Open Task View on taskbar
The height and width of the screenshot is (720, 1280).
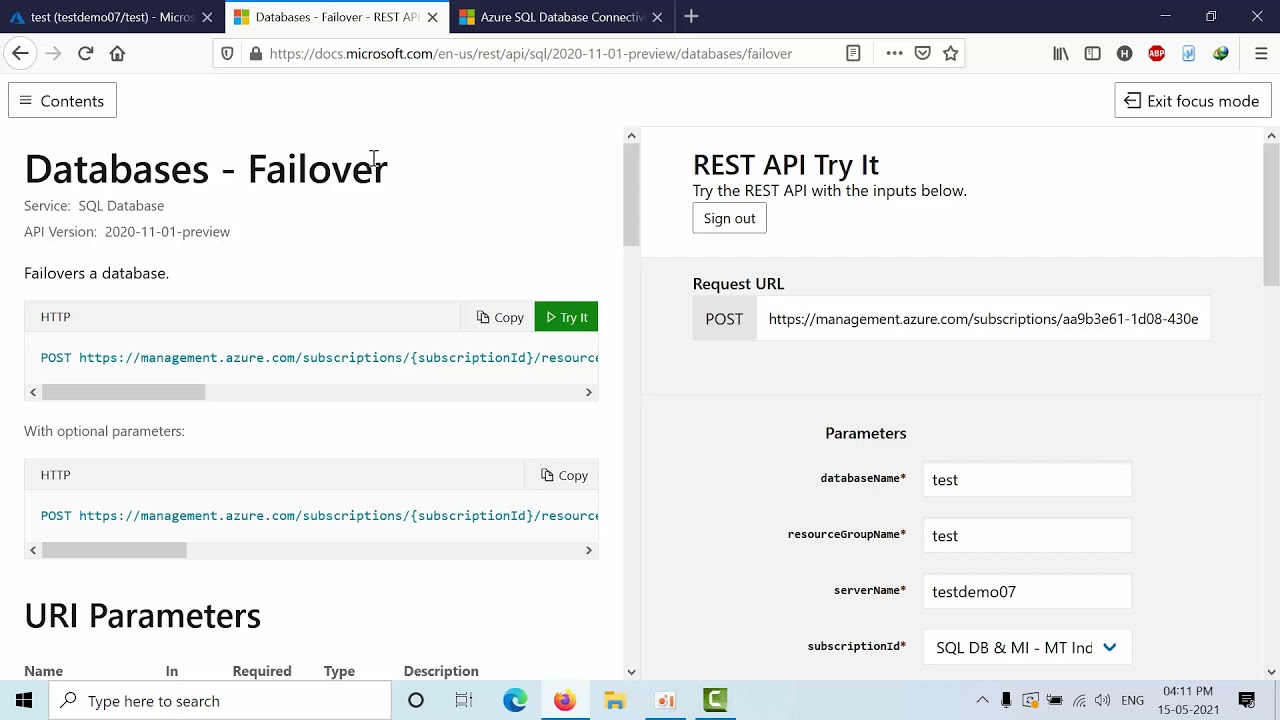[x=464, y=701]
